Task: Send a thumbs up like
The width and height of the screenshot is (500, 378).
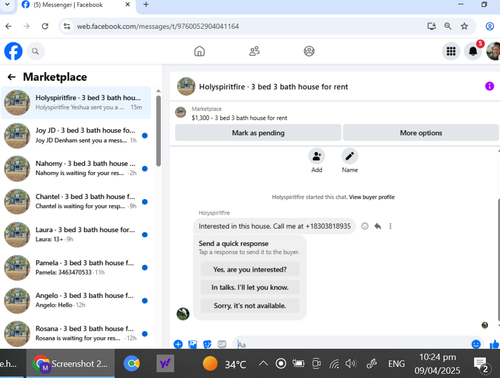Action: point(494,344)
